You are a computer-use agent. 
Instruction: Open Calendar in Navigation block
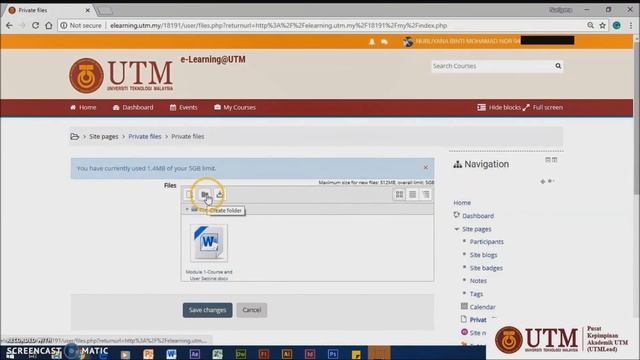coord(482,307)
